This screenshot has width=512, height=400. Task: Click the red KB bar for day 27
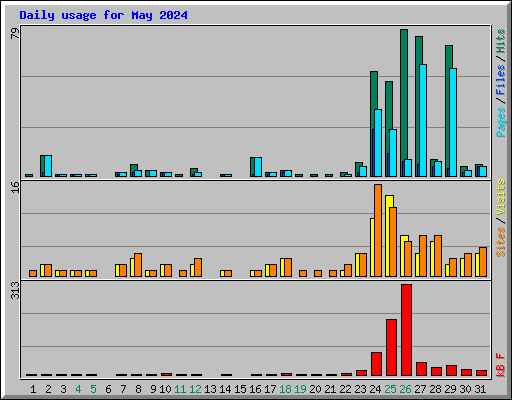coord(421,369)
